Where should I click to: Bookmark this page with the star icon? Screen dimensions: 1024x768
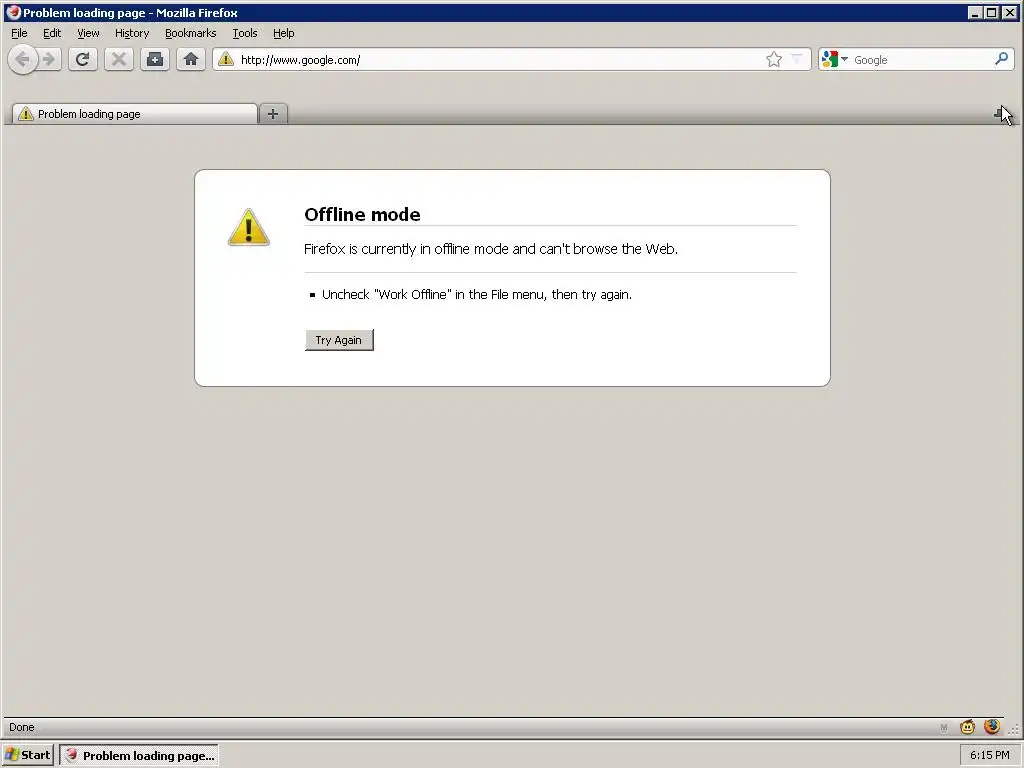point(774,59)
